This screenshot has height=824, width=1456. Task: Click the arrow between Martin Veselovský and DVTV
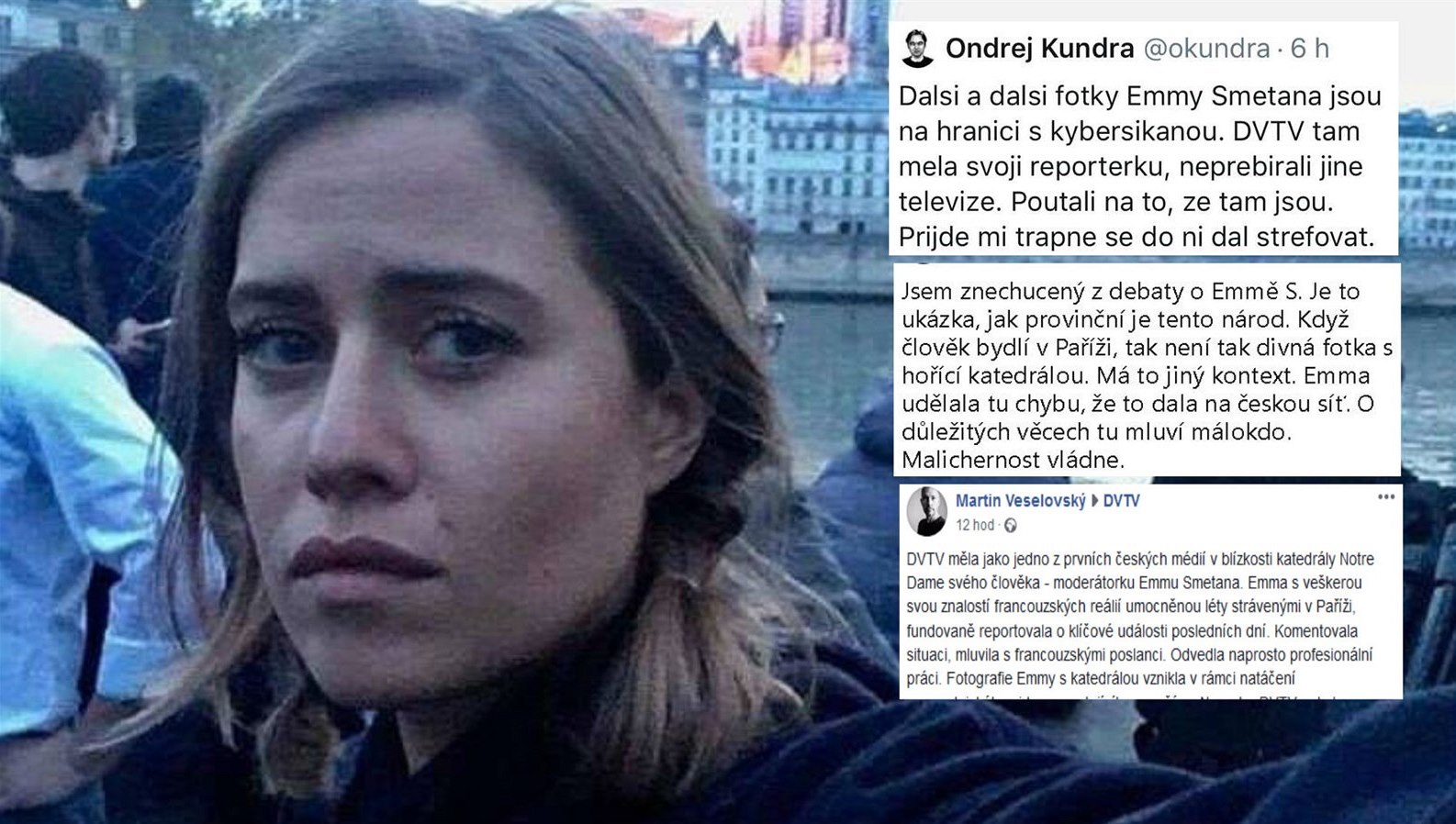(x=1094, y=501)
